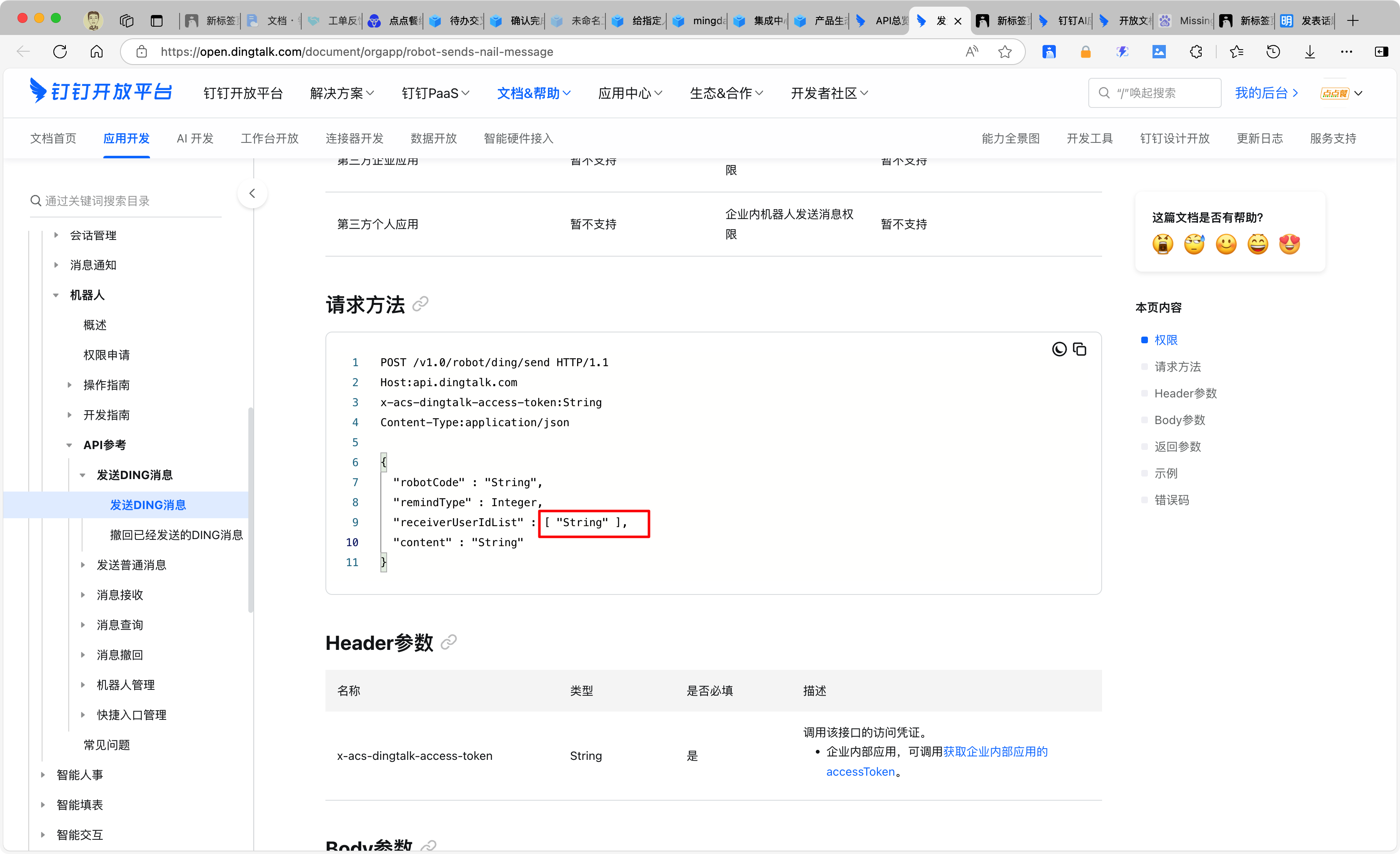Screen dimensions: 1400x854
Task: Click the heart-eyes emoji feedback rating
Action: tap(1289, 244)
